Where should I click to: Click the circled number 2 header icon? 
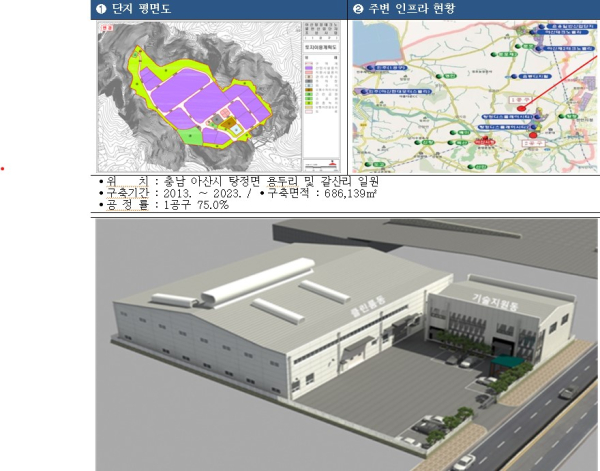tap(358, 9)
